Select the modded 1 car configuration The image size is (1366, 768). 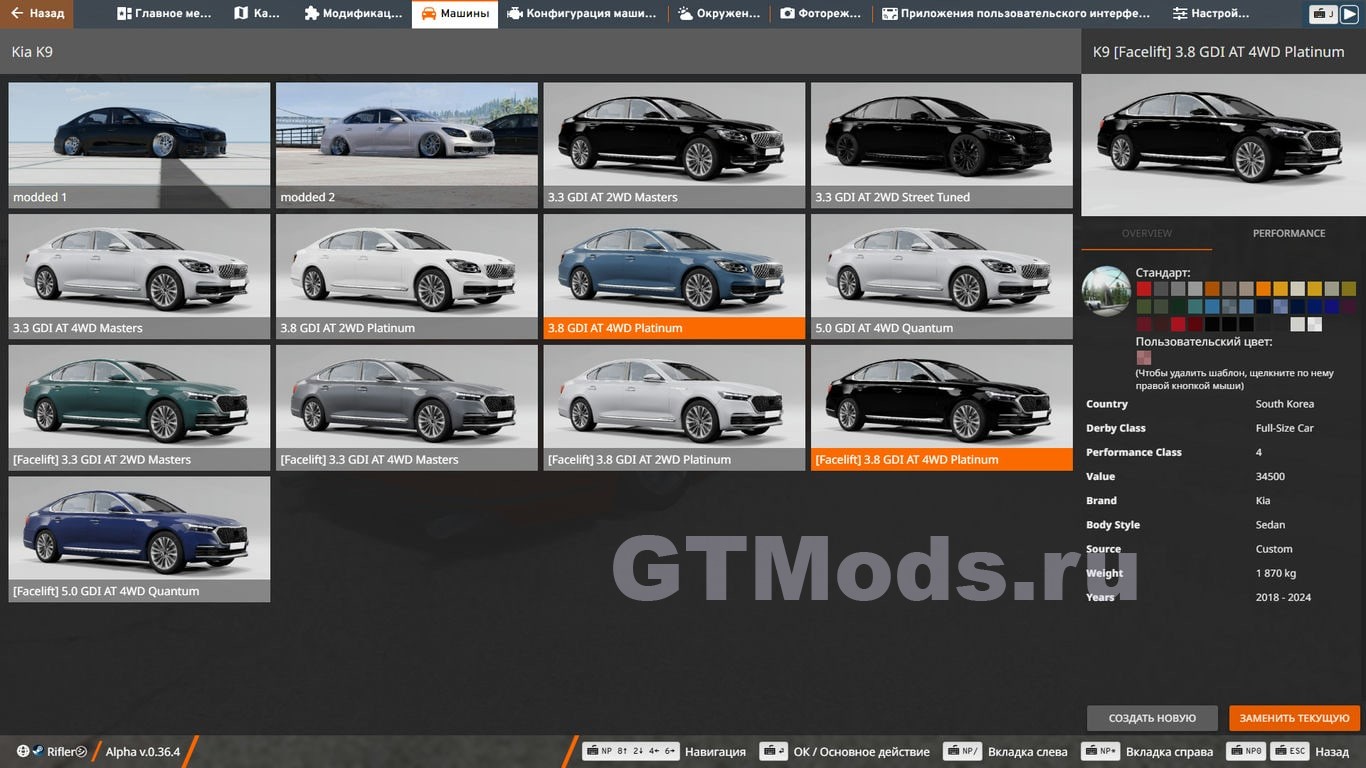[x=139, y=145]
